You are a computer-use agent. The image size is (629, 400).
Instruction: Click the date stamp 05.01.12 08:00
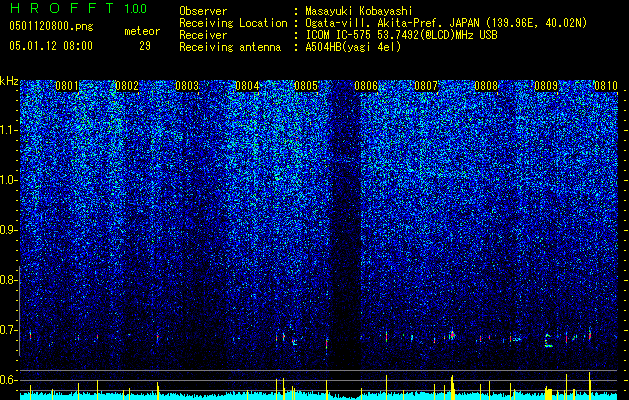point(51,46)
